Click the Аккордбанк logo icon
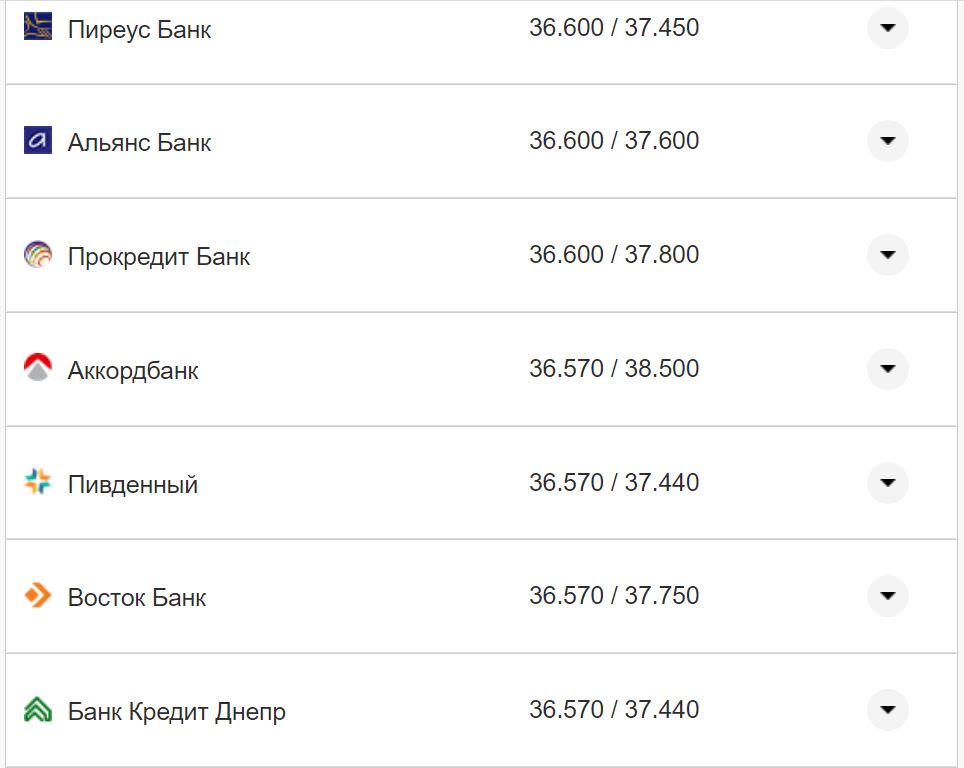This screenshot has height=768, width=964. click(35, 368)
